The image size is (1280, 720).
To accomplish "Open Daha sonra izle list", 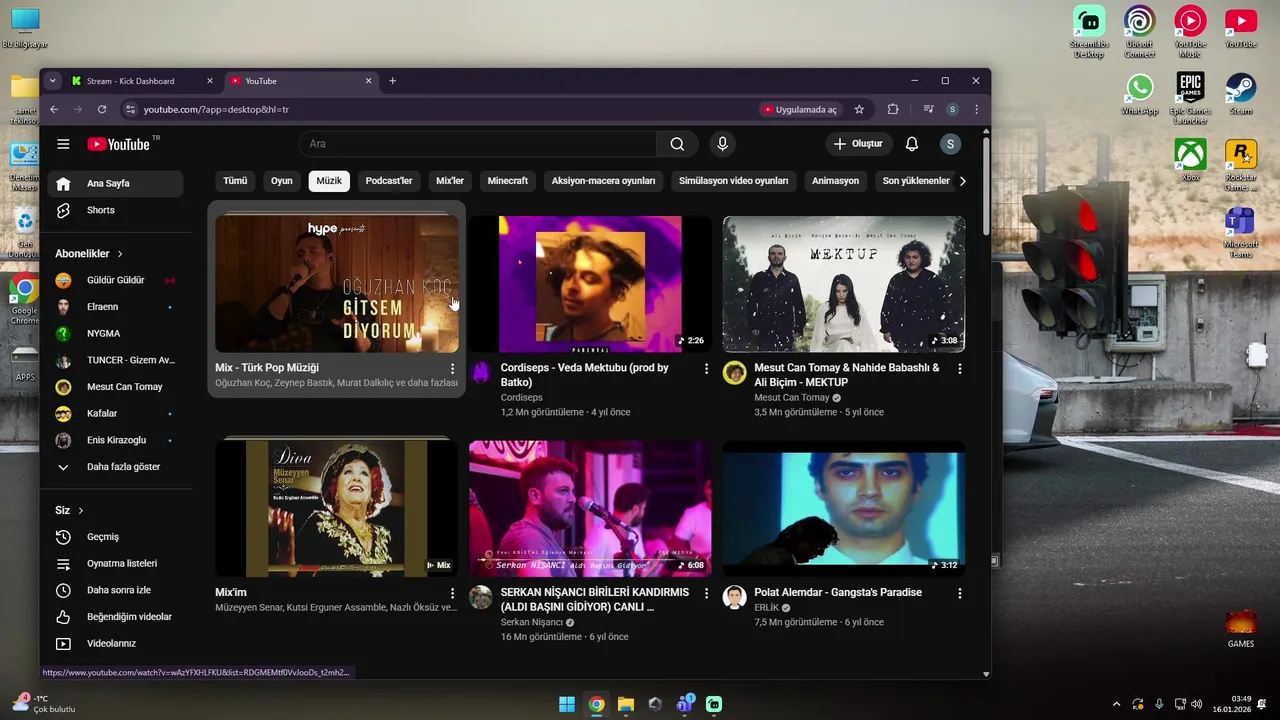I will click(114, 590).
